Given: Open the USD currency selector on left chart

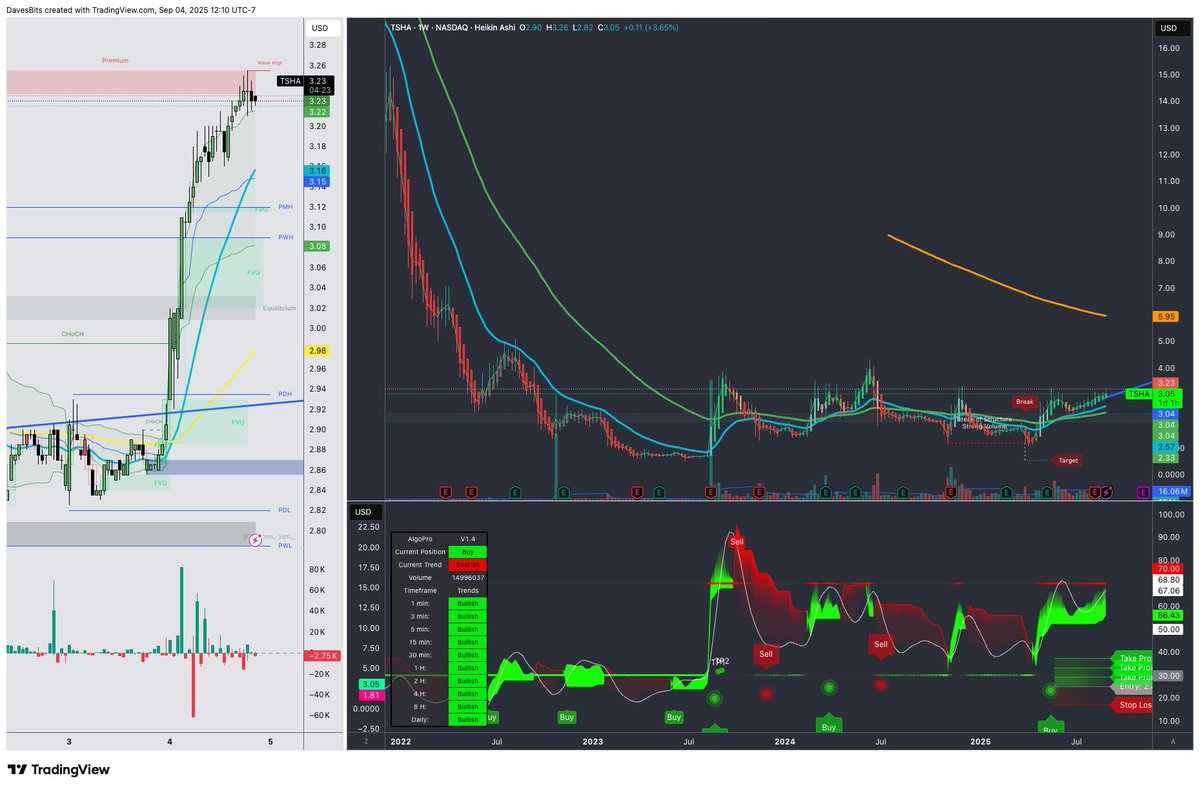Looking at the screenshot, I should click(x=318, y=28).
